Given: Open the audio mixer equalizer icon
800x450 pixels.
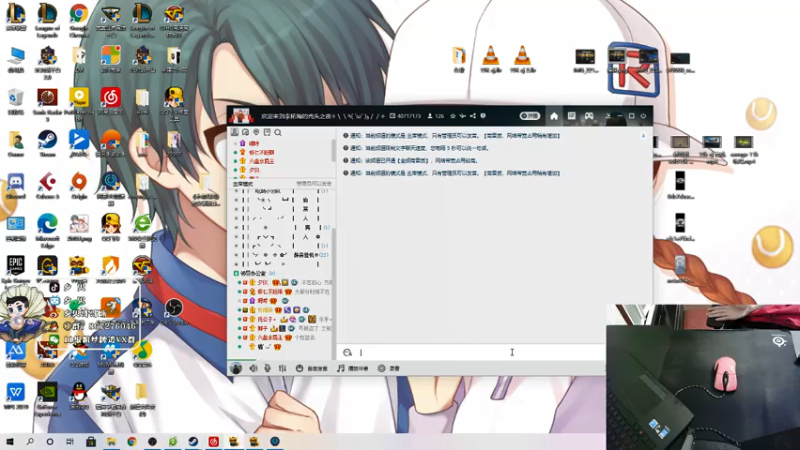Looking at the screenshot, I should point(282,368).
